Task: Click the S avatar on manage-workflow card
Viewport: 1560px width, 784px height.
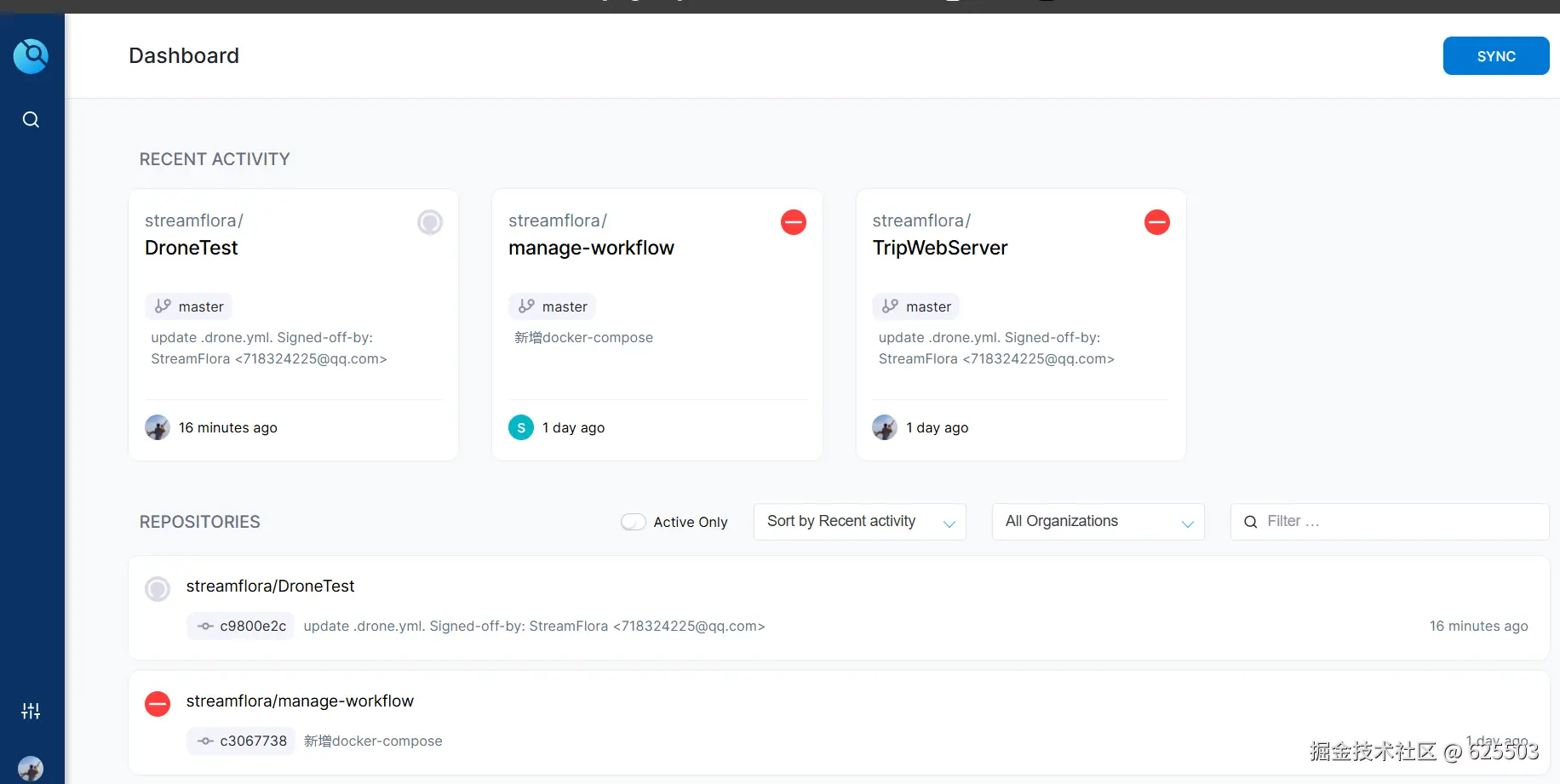Action: [521, 427]
